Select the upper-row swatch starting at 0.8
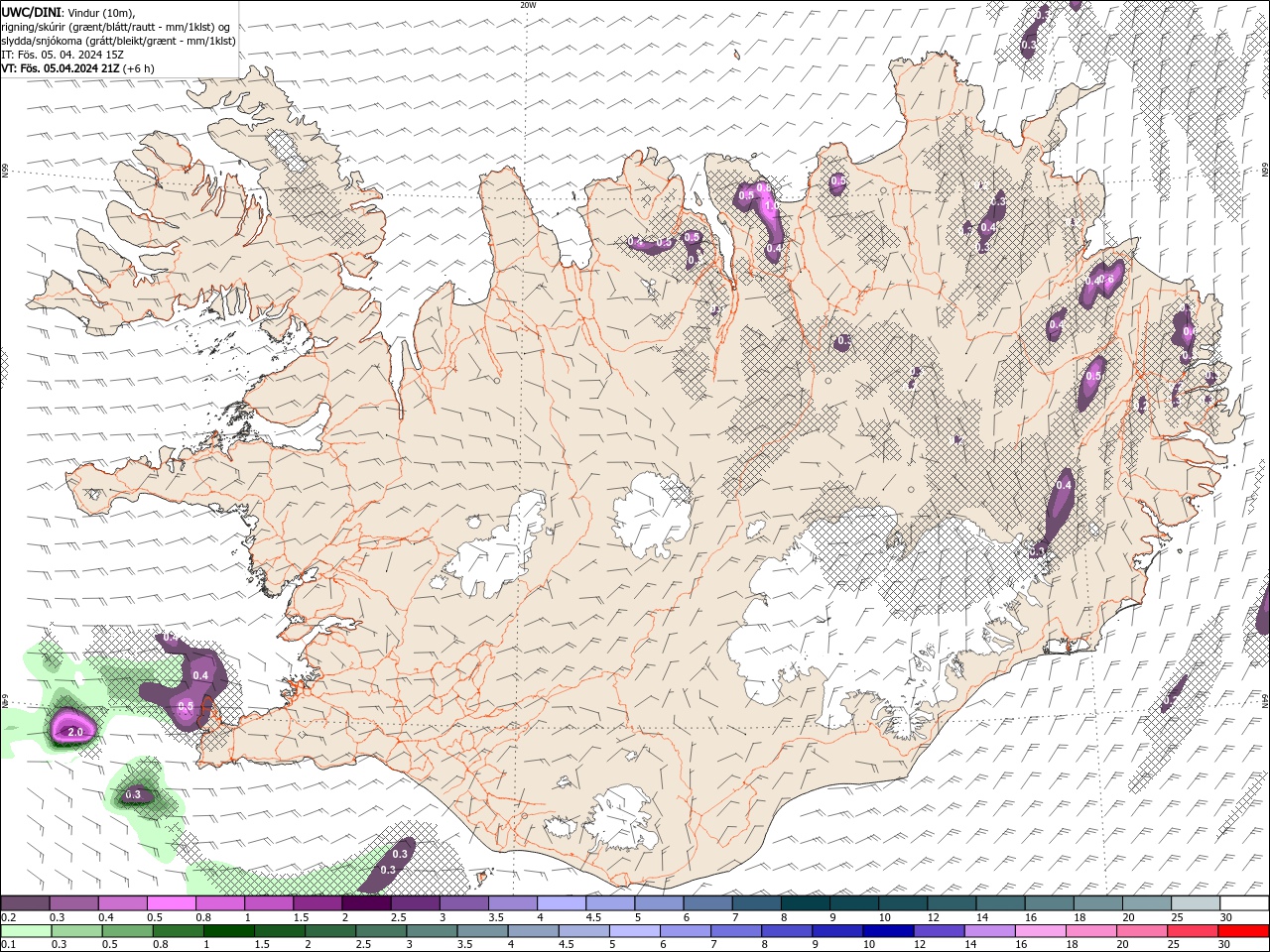1270x952 pixels. click(219, 903)
